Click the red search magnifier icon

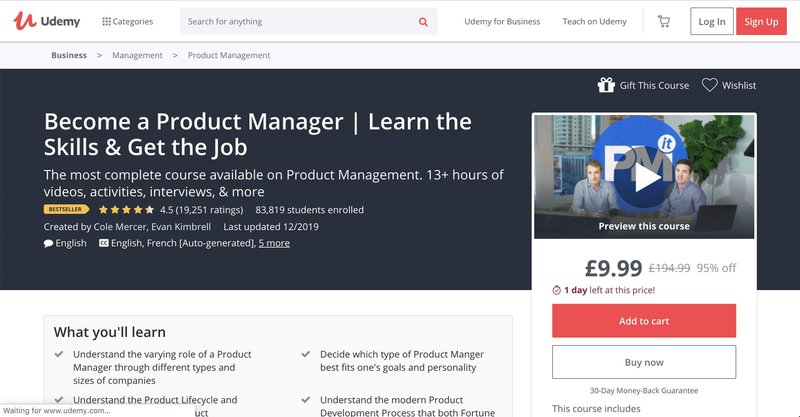click(423, 22)
